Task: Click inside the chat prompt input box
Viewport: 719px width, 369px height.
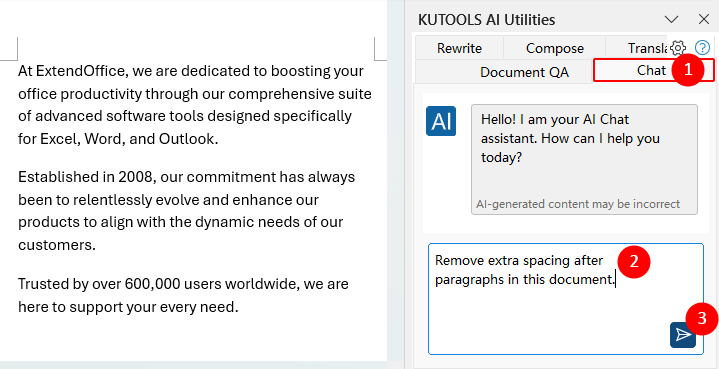Action: [566, 299]
